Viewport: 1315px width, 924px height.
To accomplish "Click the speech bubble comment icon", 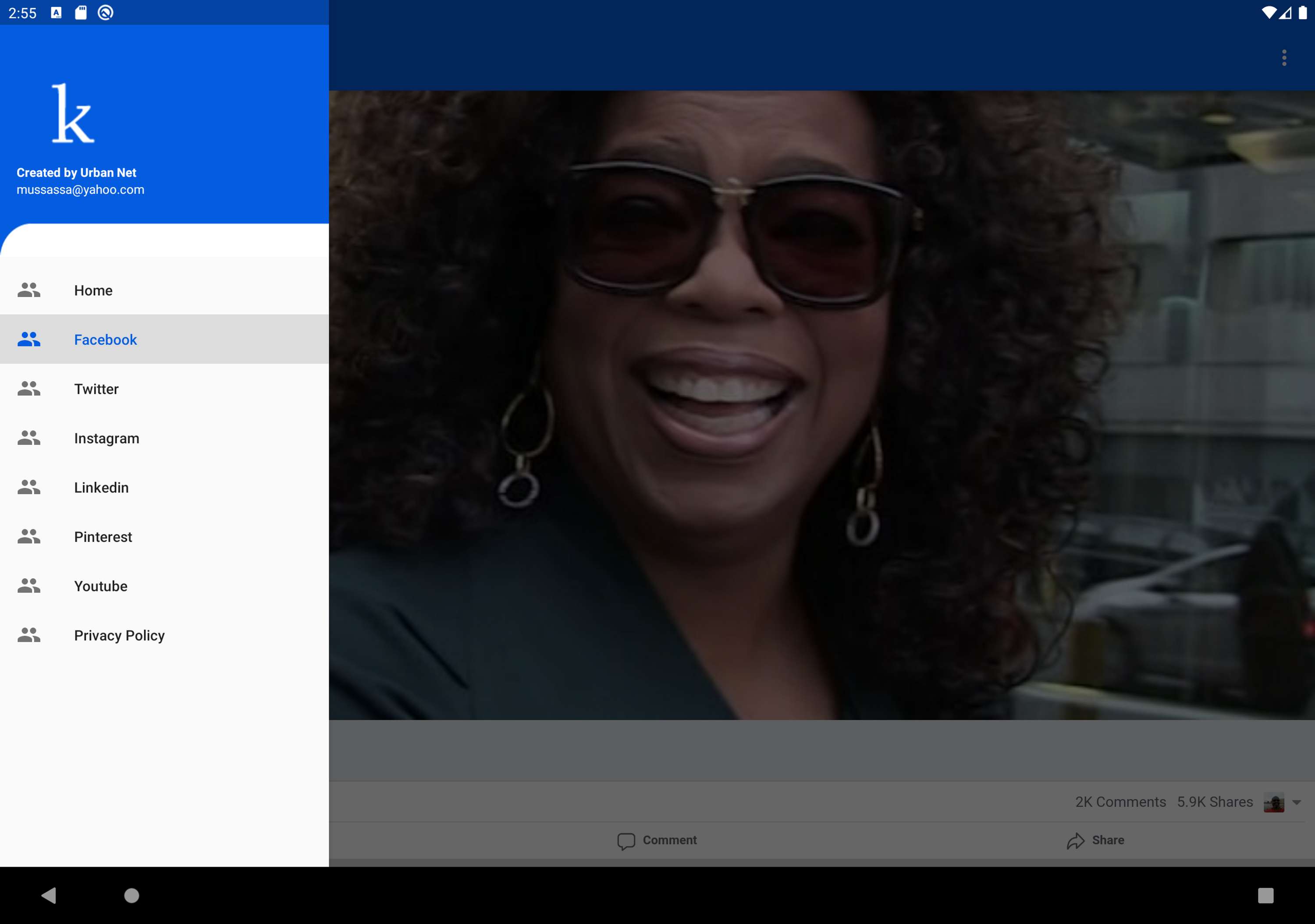I will (x=626, y=841).
